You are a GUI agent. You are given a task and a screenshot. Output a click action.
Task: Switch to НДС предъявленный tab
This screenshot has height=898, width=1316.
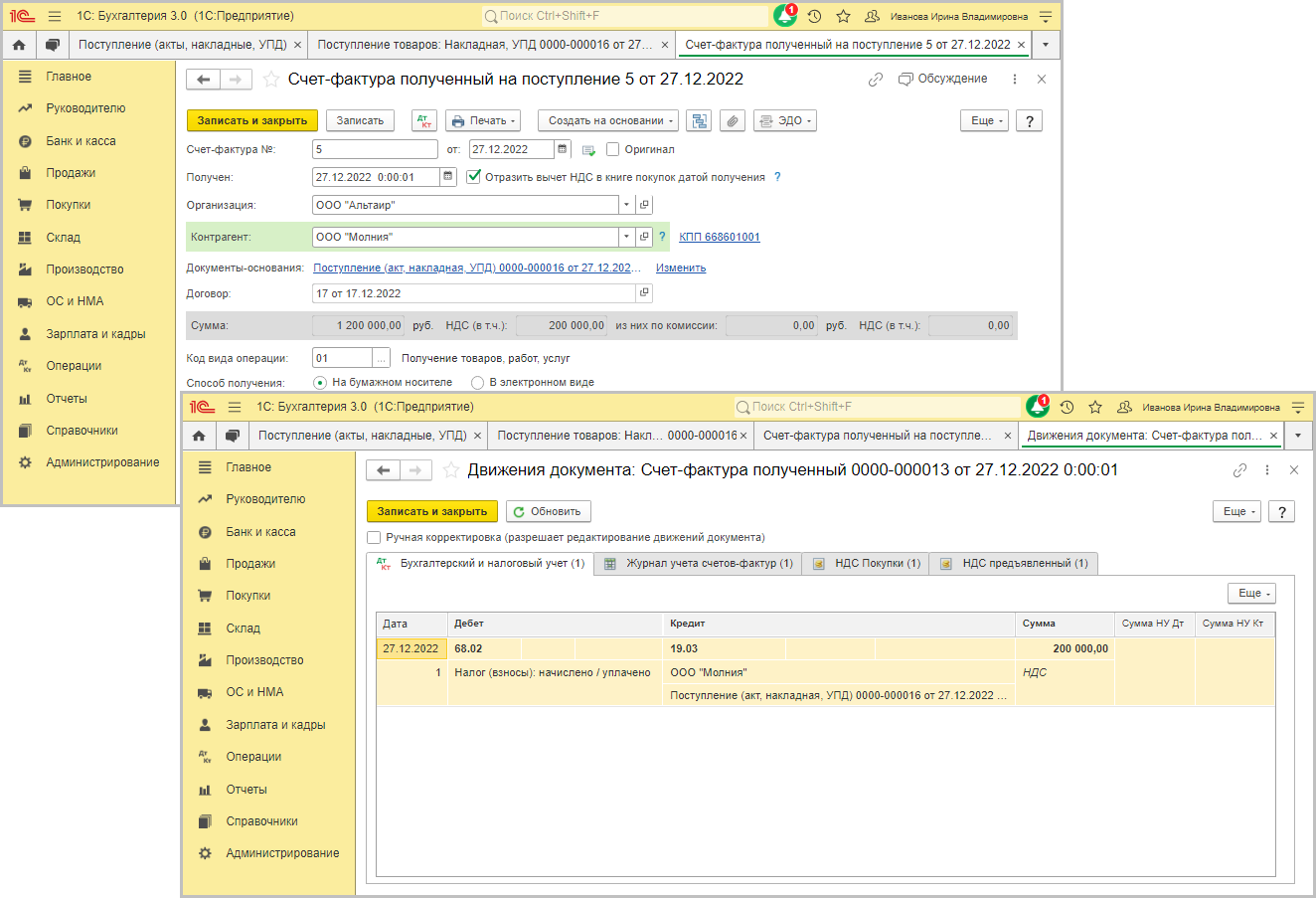(1014, 564)
